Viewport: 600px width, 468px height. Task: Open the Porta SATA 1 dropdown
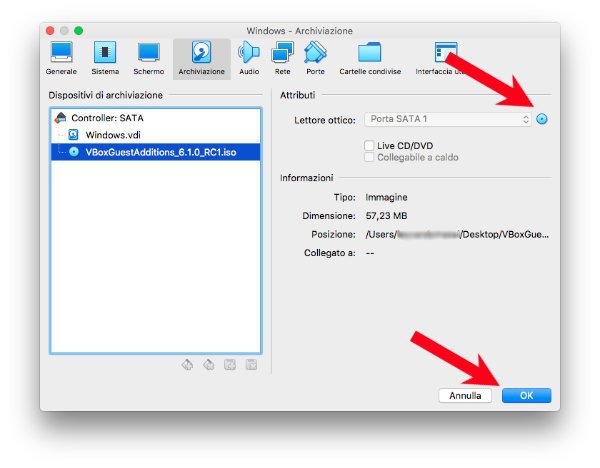448,119
